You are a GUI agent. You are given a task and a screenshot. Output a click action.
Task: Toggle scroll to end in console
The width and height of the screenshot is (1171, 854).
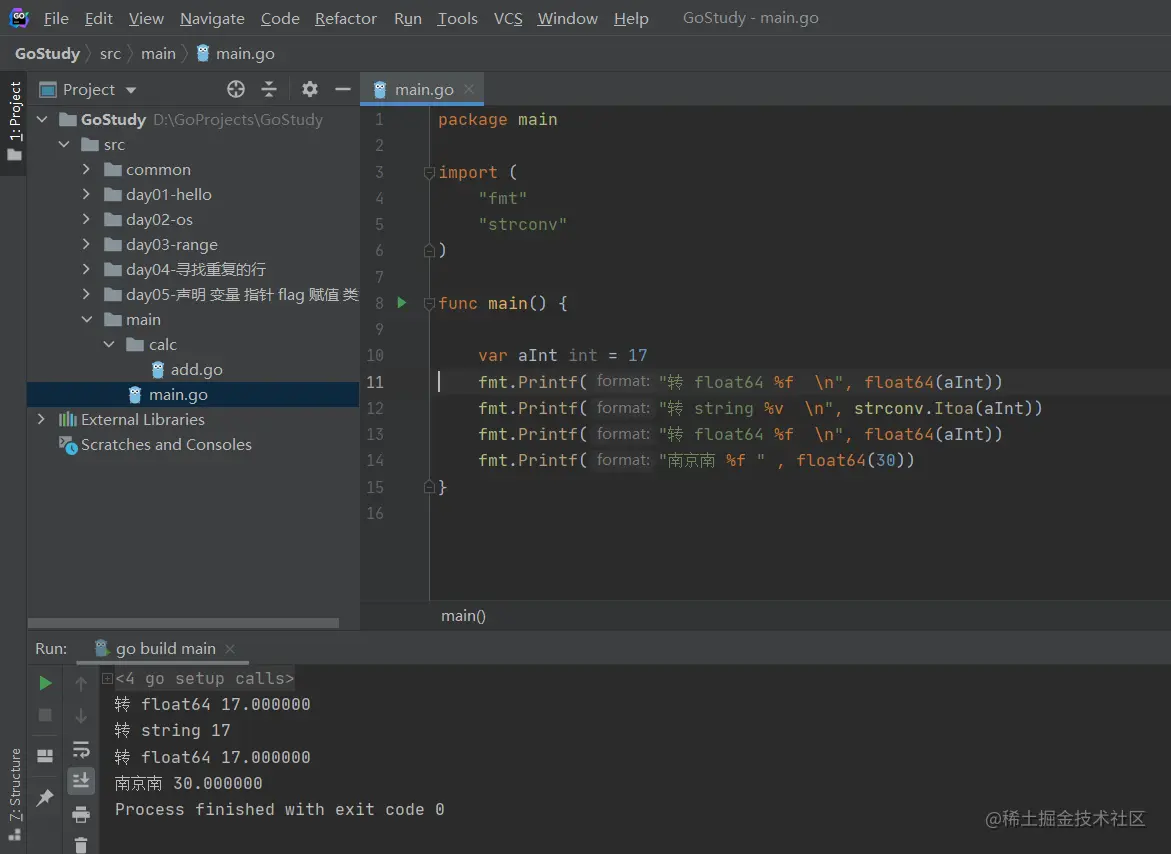coord(81,781)
